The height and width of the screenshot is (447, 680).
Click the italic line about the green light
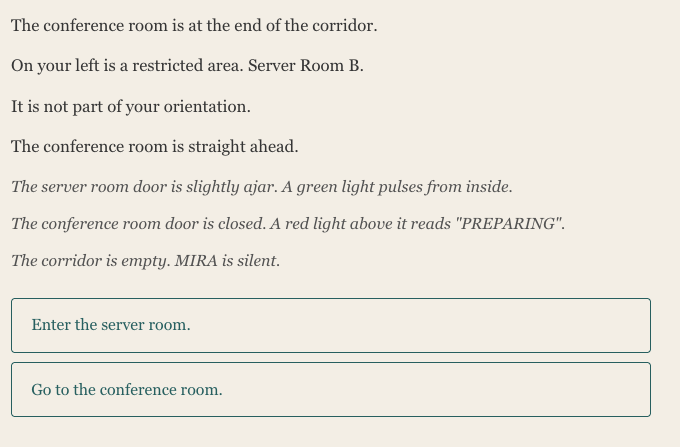click(x=262, y=187)
